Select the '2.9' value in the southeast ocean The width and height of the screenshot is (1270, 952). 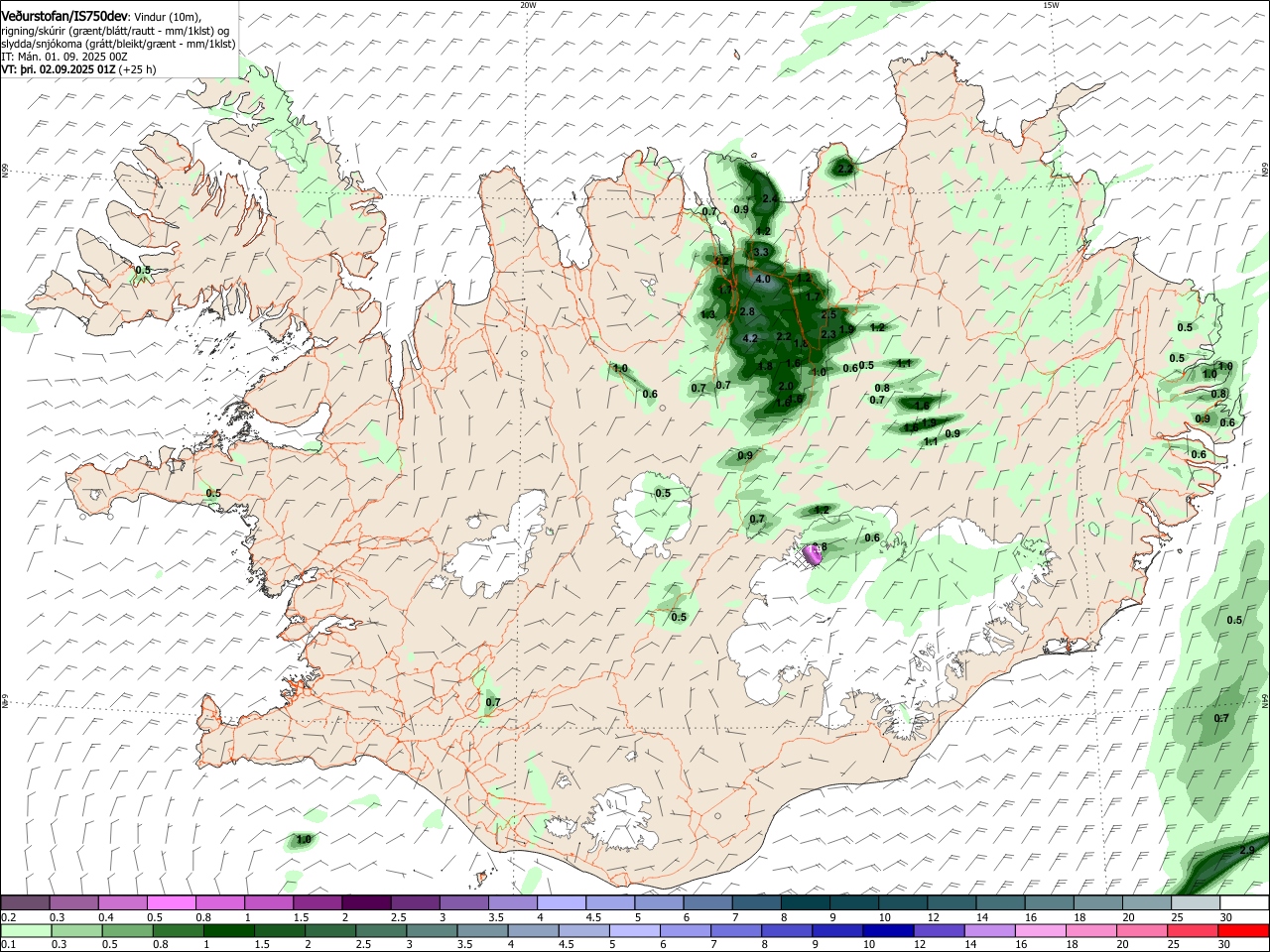1248,850
